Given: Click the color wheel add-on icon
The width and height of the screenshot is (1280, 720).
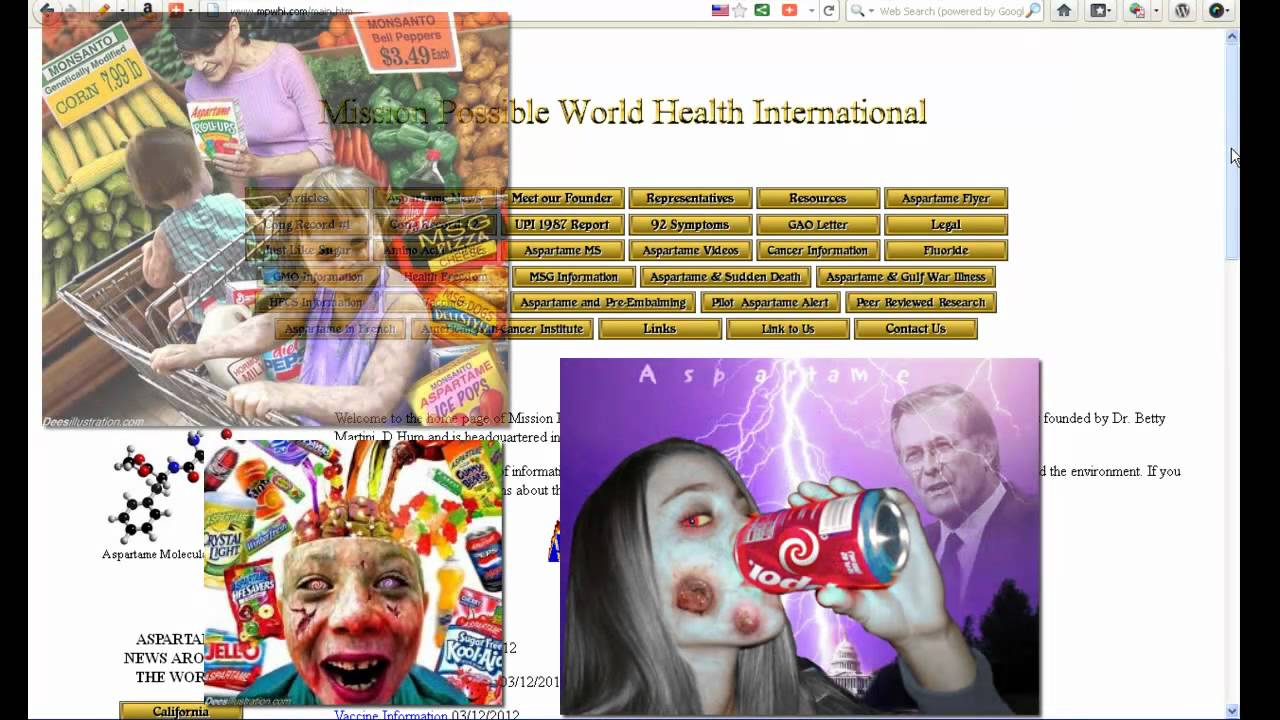Looking at the screenshot, I should coord(1217,10).
